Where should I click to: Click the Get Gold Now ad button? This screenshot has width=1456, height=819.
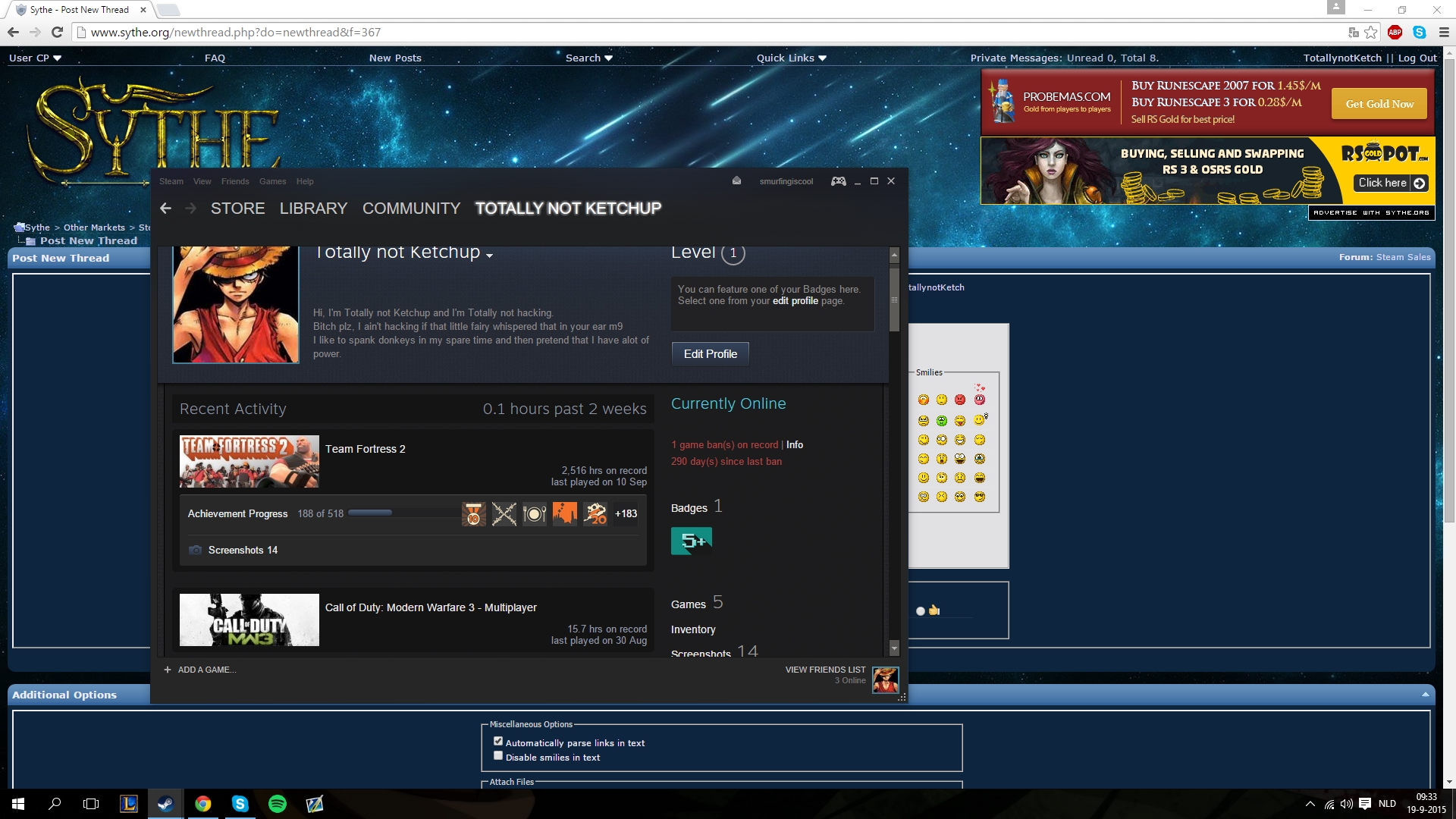click(1379, 104)
